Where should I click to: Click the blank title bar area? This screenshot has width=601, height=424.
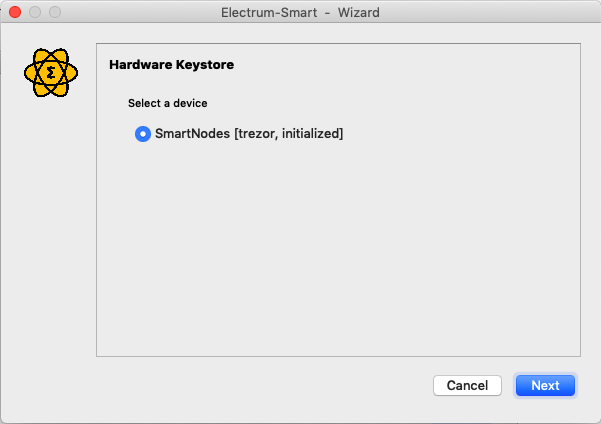click(491, 12)
